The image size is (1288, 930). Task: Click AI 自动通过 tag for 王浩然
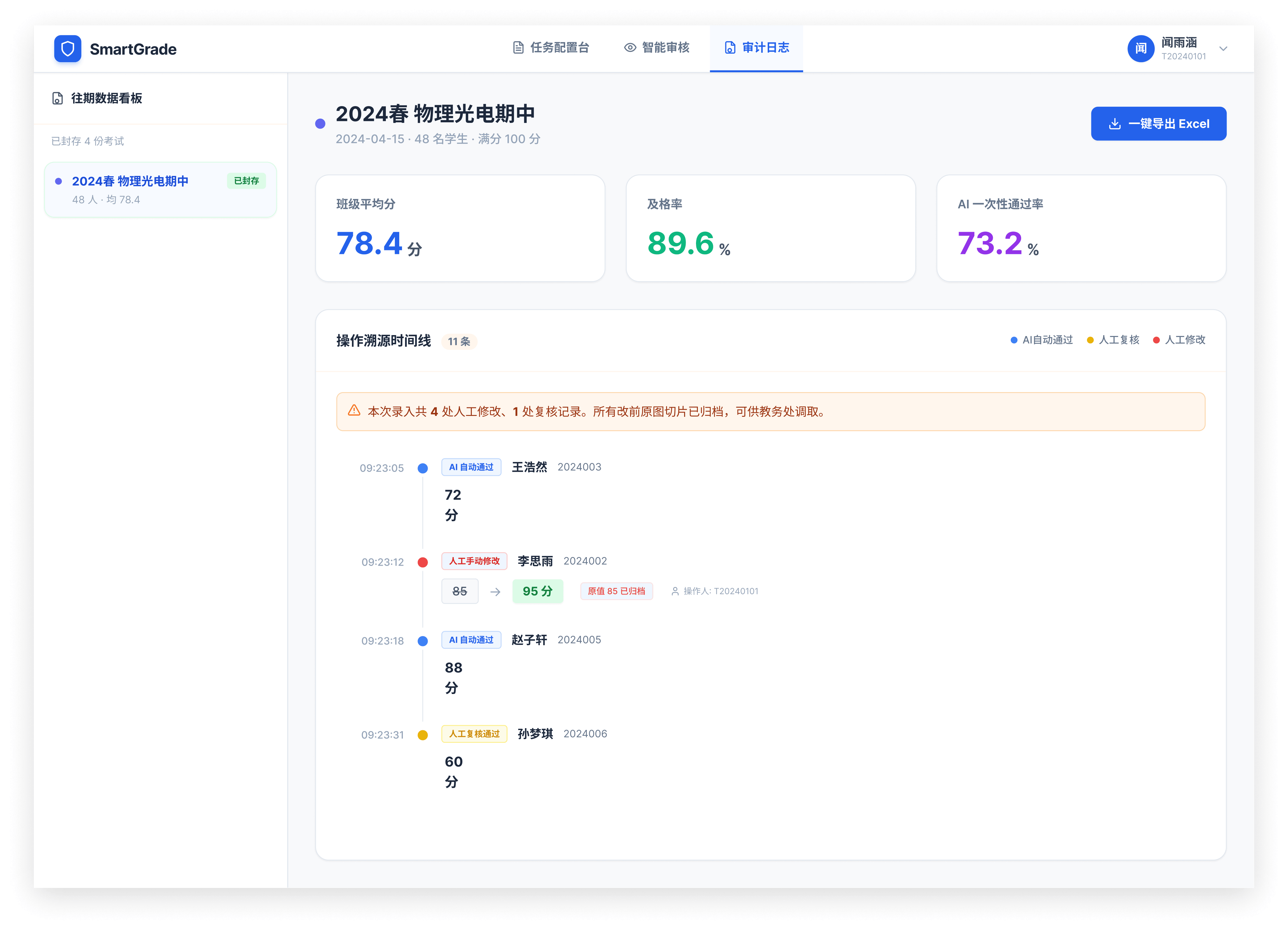(471, 467)
